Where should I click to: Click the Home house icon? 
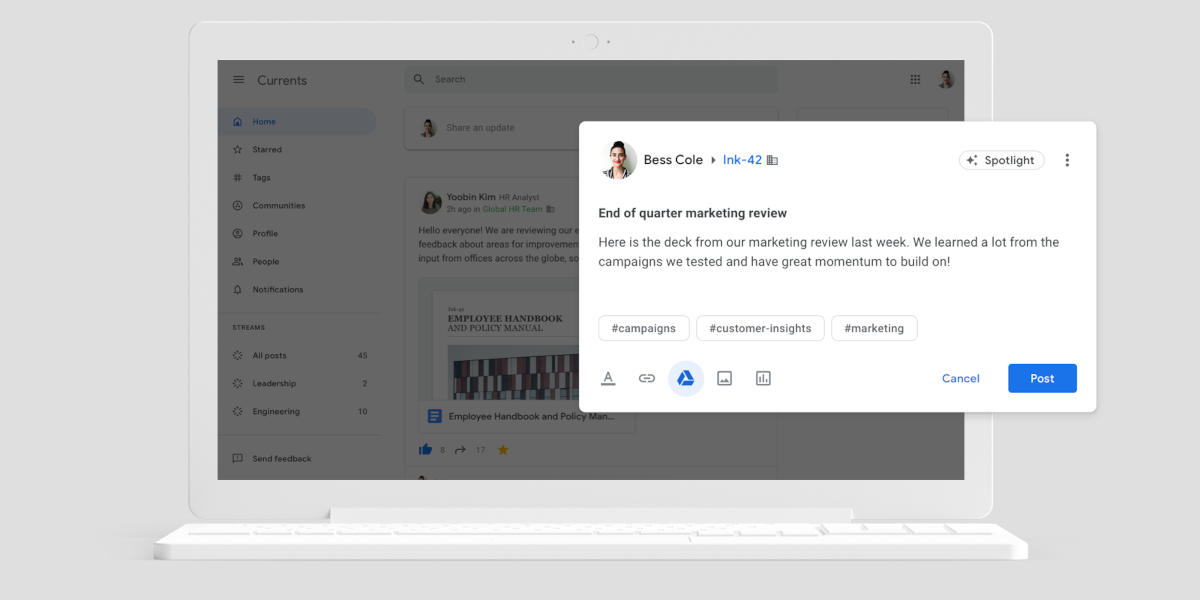tap(237, 122)
